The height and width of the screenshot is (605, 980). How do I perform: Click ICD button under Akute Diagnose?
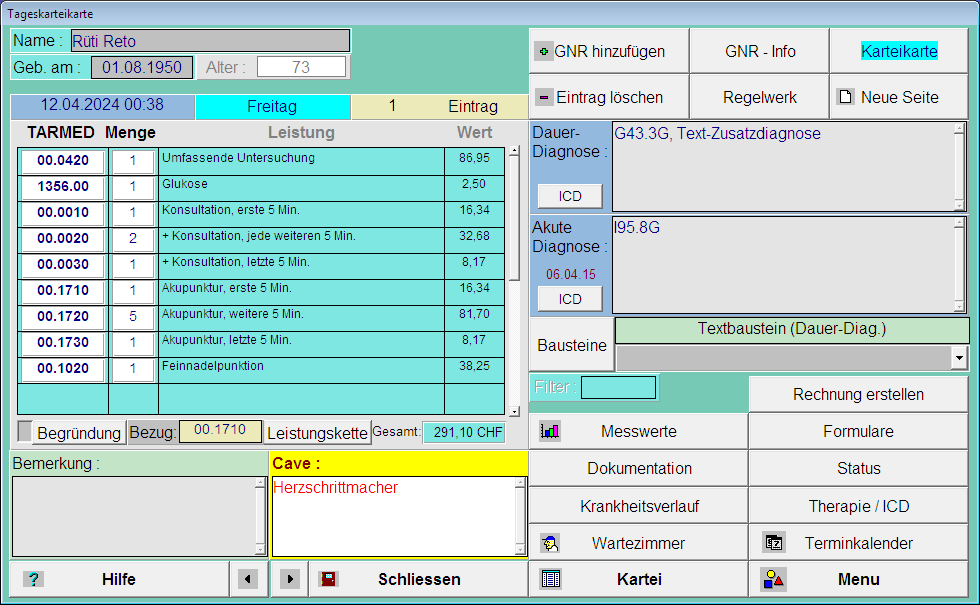tap(570, 299)
